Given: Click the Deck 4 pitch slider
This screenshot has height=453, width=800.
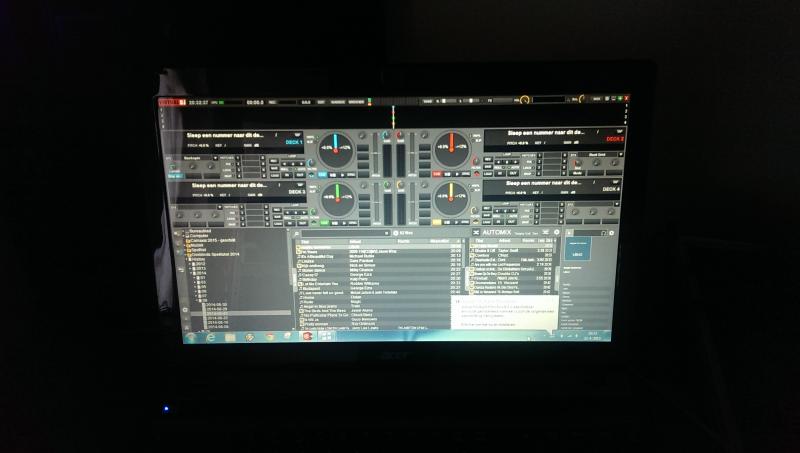Looking at the screenshot, I should pos(412,202).
